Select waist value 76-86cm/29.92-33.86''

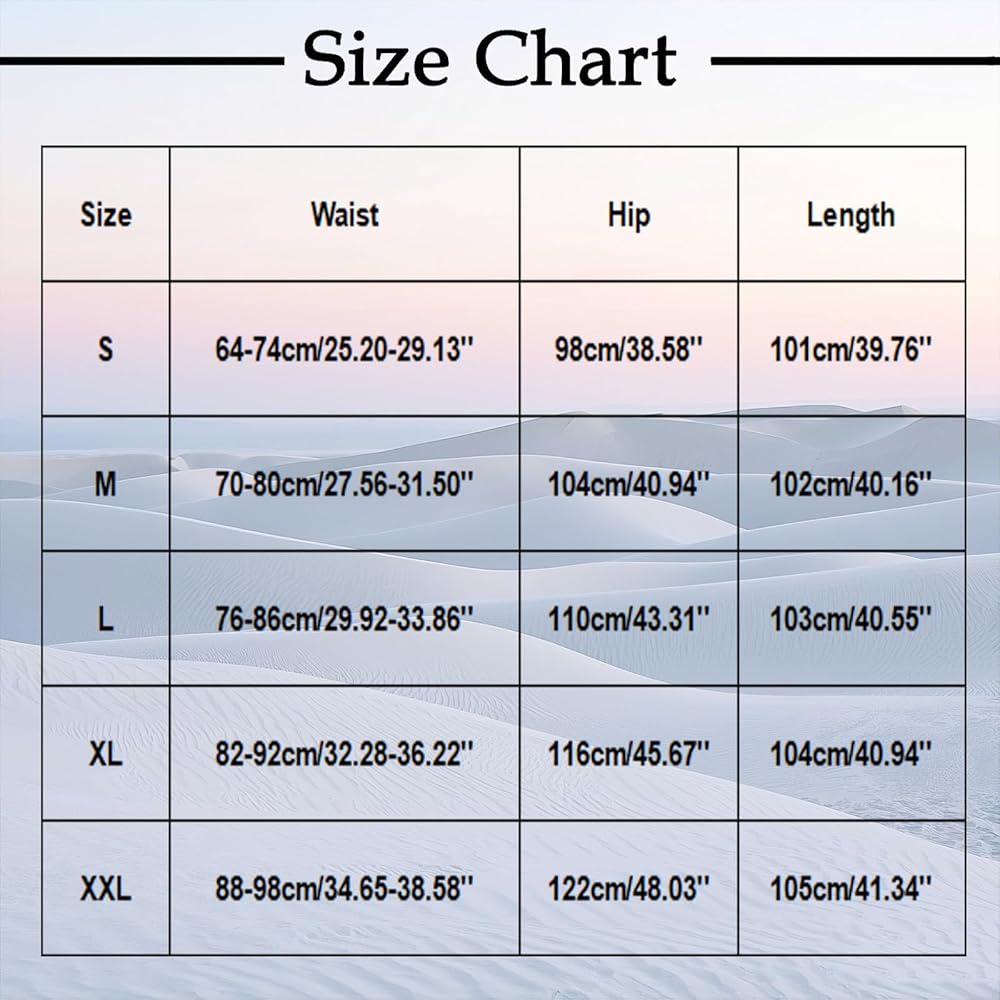(344, 619)
